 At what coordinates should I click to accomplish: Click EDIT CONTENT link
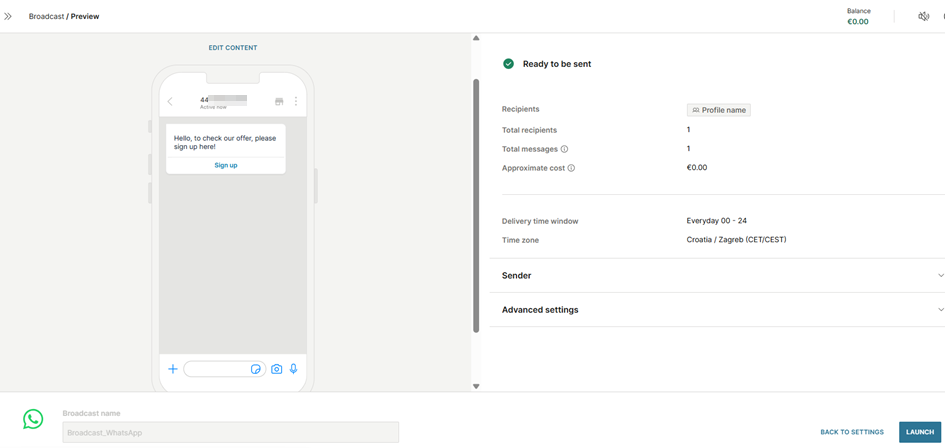click(x=233, y=48)
